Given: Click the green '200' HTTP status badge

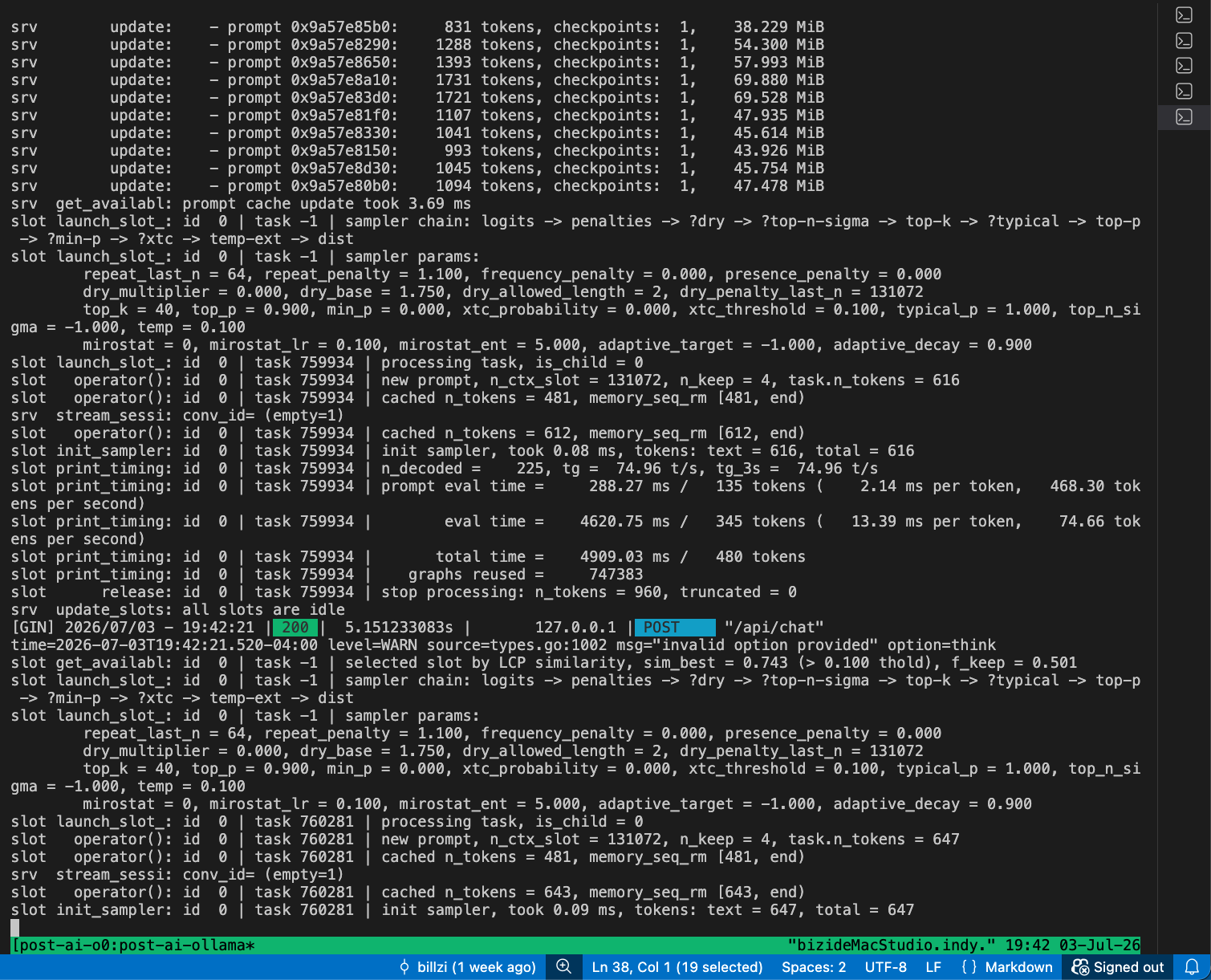Looking at the screenshot, I should click(295, 628).
